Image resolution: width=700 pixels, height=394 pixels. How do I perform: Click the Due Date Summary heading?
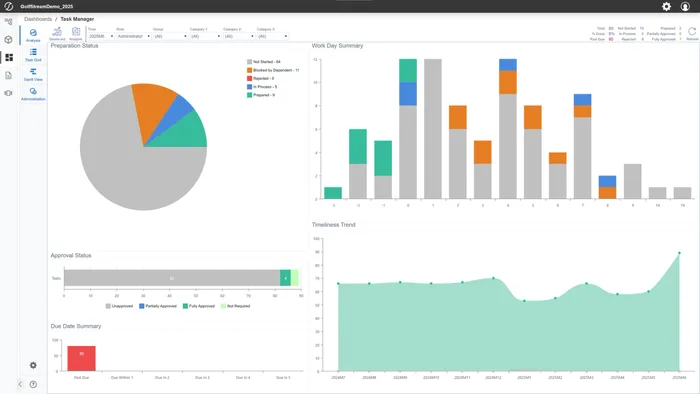75,326
